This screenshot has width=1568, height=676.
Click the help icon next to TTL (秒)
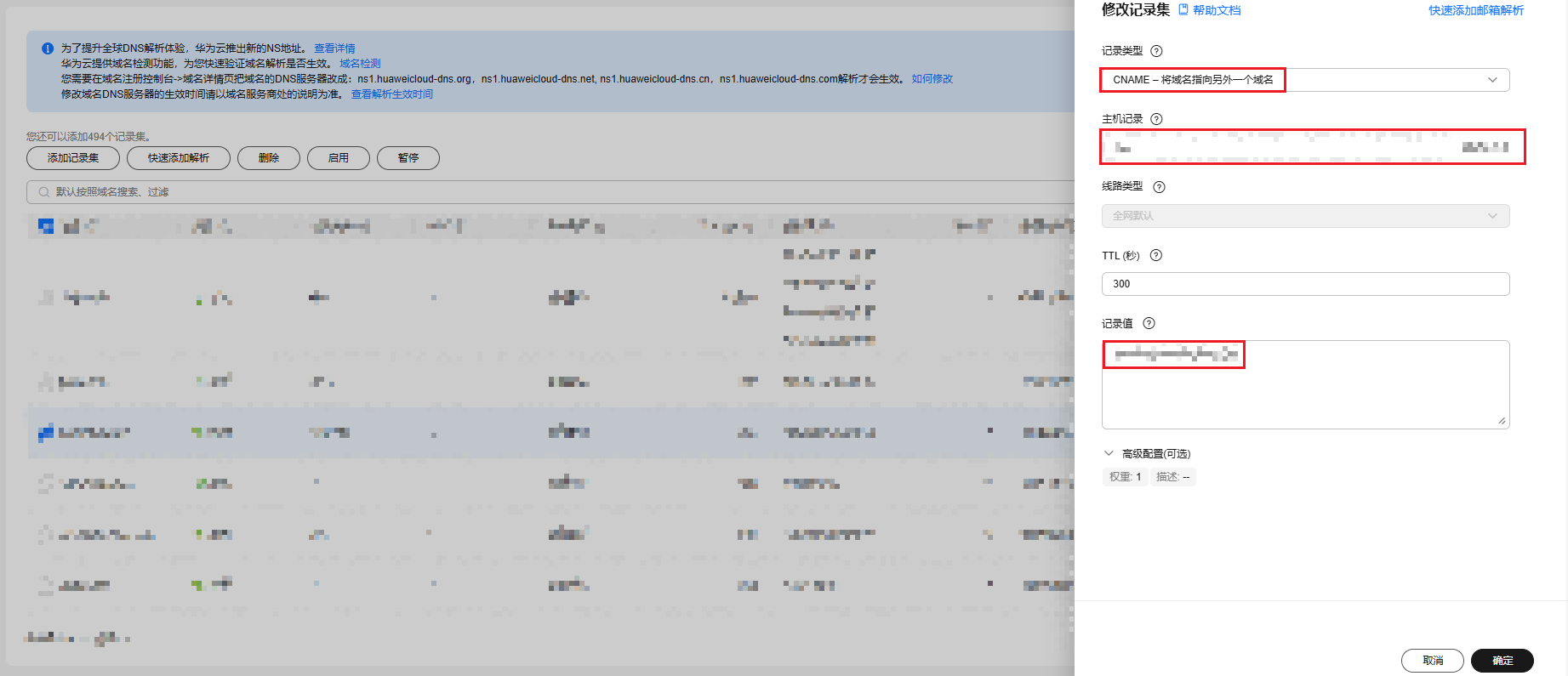1155,255
